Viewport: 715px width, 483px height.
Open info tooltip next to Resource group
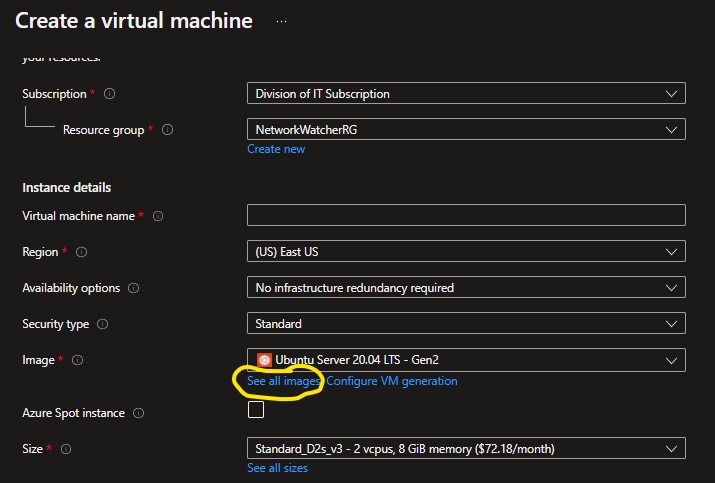click(x=167, y=130)
